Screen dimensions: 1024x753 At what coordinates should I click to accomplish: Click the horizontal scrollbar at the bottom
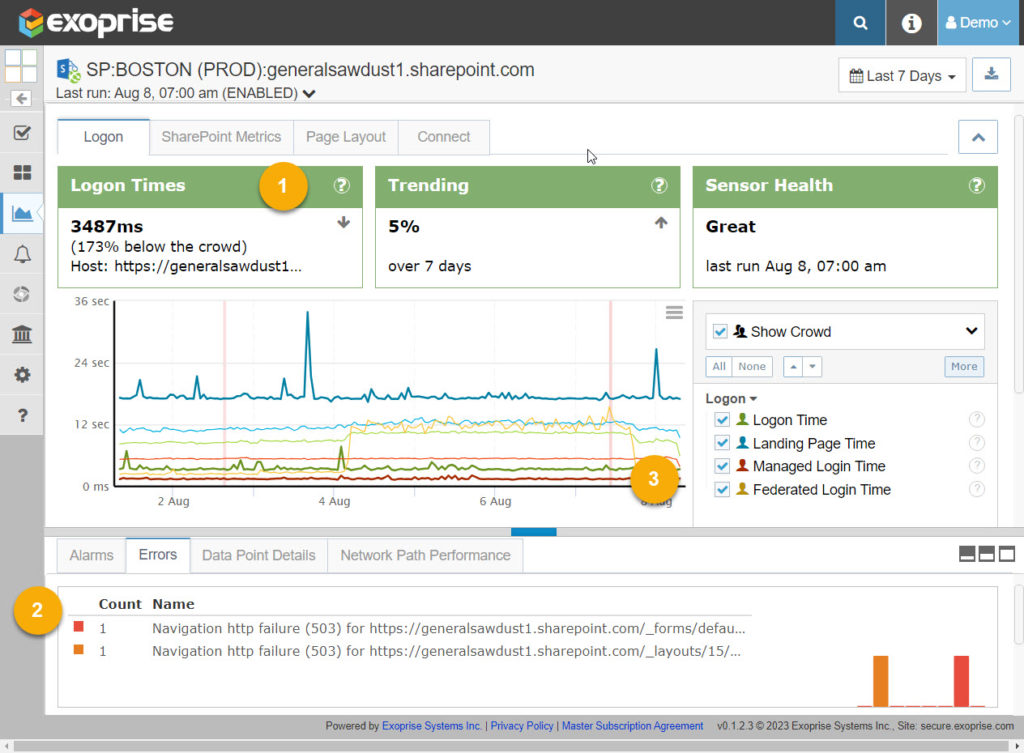tap(511, 746)
